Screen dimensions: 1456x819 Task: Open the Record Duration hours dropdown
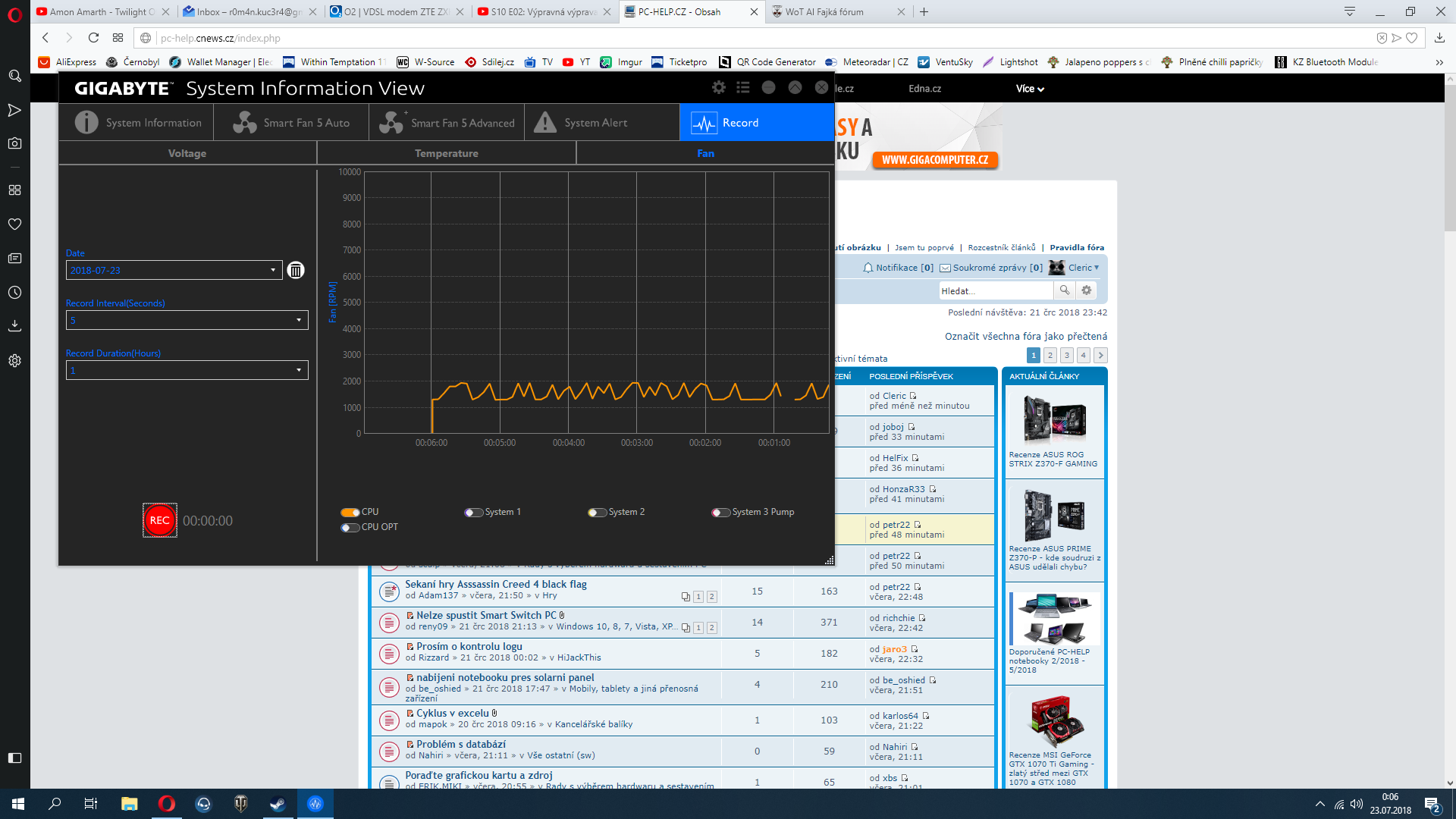(x=298, y=371)
